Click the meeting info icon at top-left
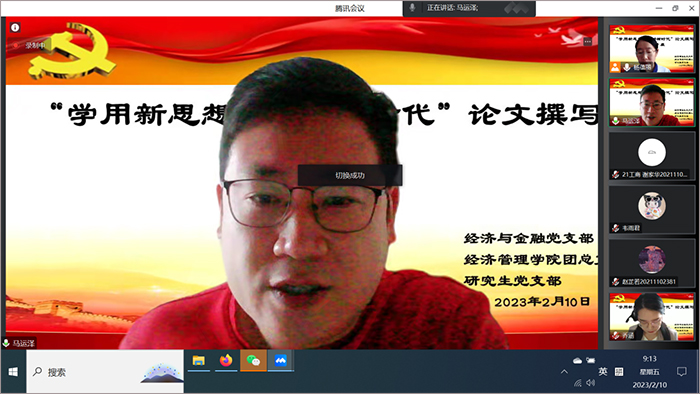The height and width of the screenshot is (394, 700). point(15,28)
